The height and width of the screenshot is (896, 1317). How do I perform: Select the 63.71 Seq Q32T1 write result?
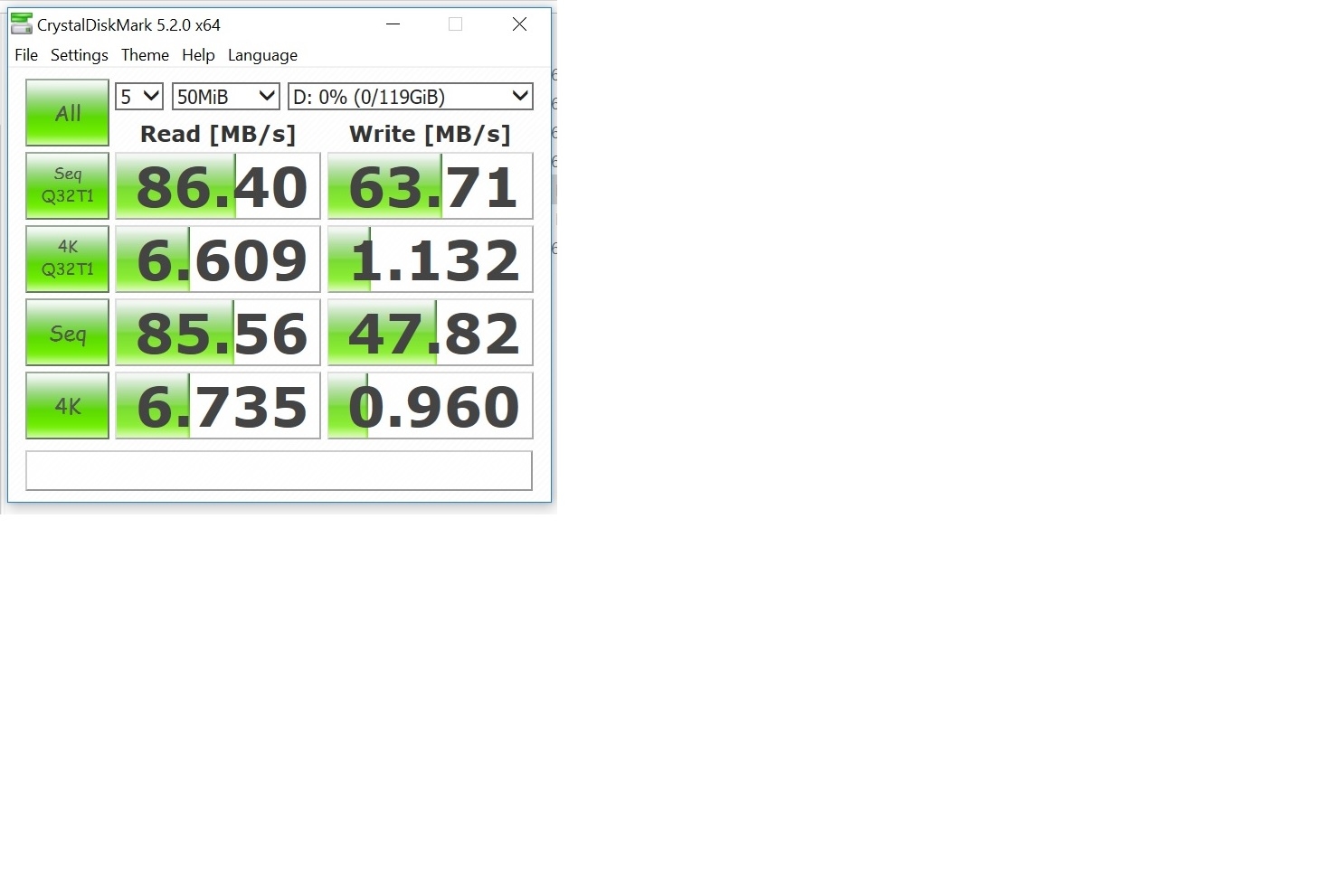[431, 185]
